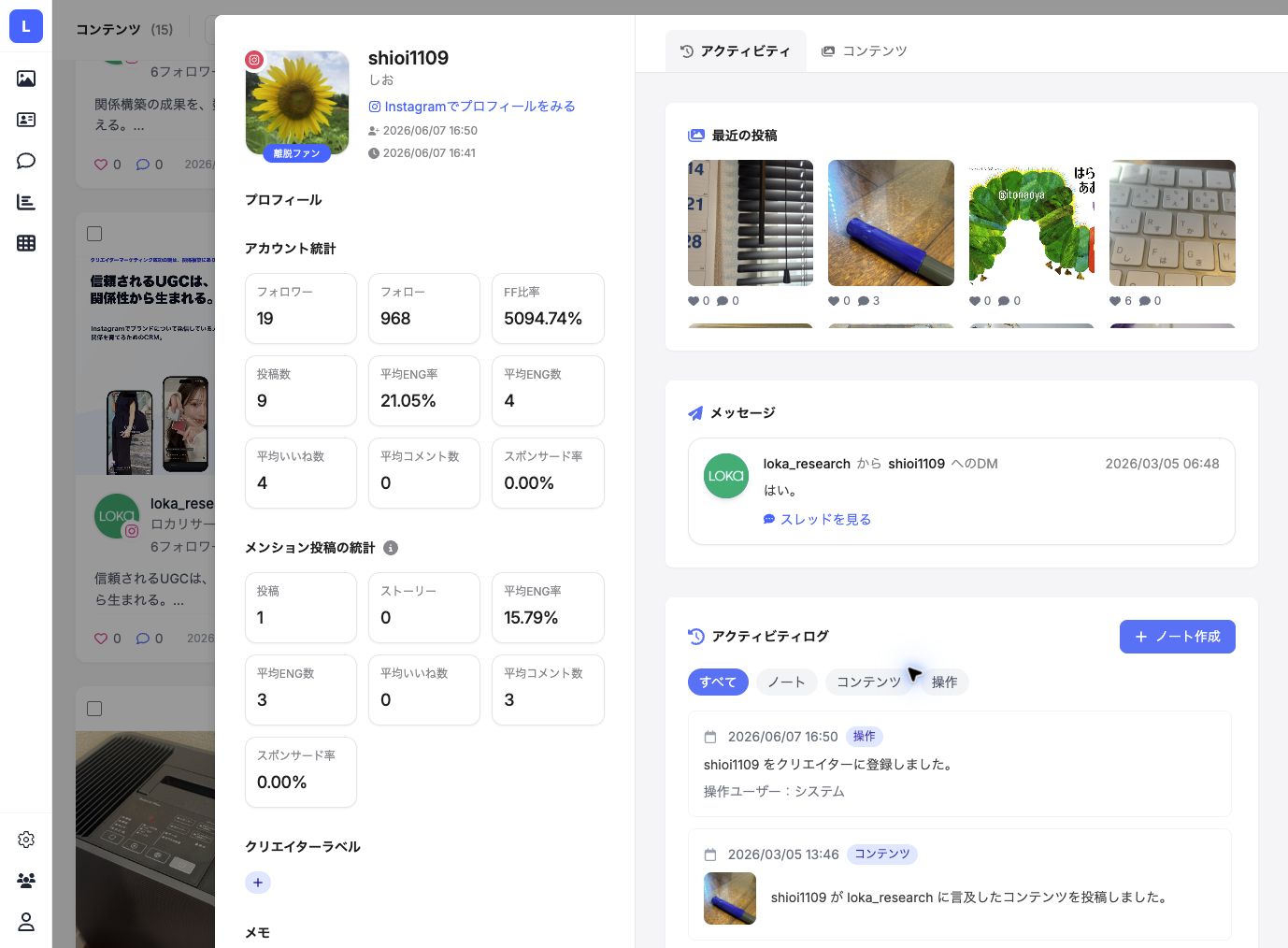Image resolution: width=1288 pixels, height=948 pixels.
Task: Open the chat bubble sidebar icon
Action: [26, 161]
